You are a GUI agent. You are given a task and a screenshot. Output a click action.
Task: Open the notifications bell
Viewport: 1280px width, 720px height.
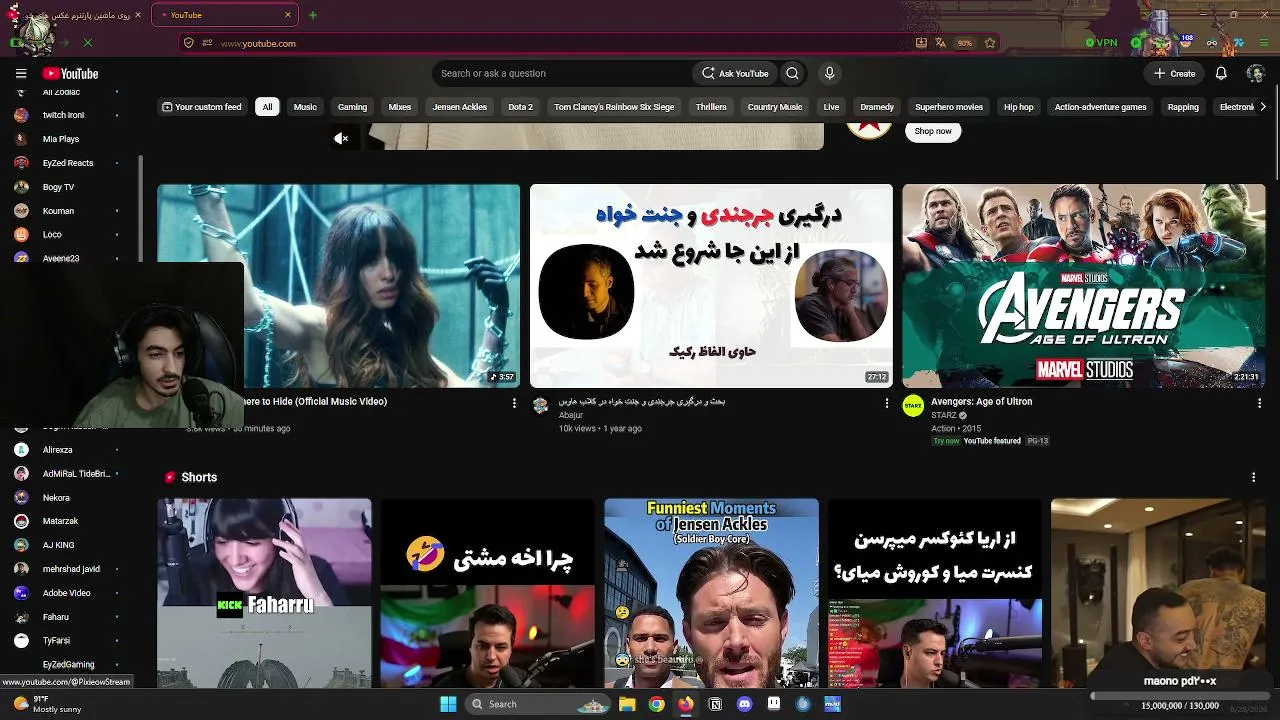click(1221, 73)
